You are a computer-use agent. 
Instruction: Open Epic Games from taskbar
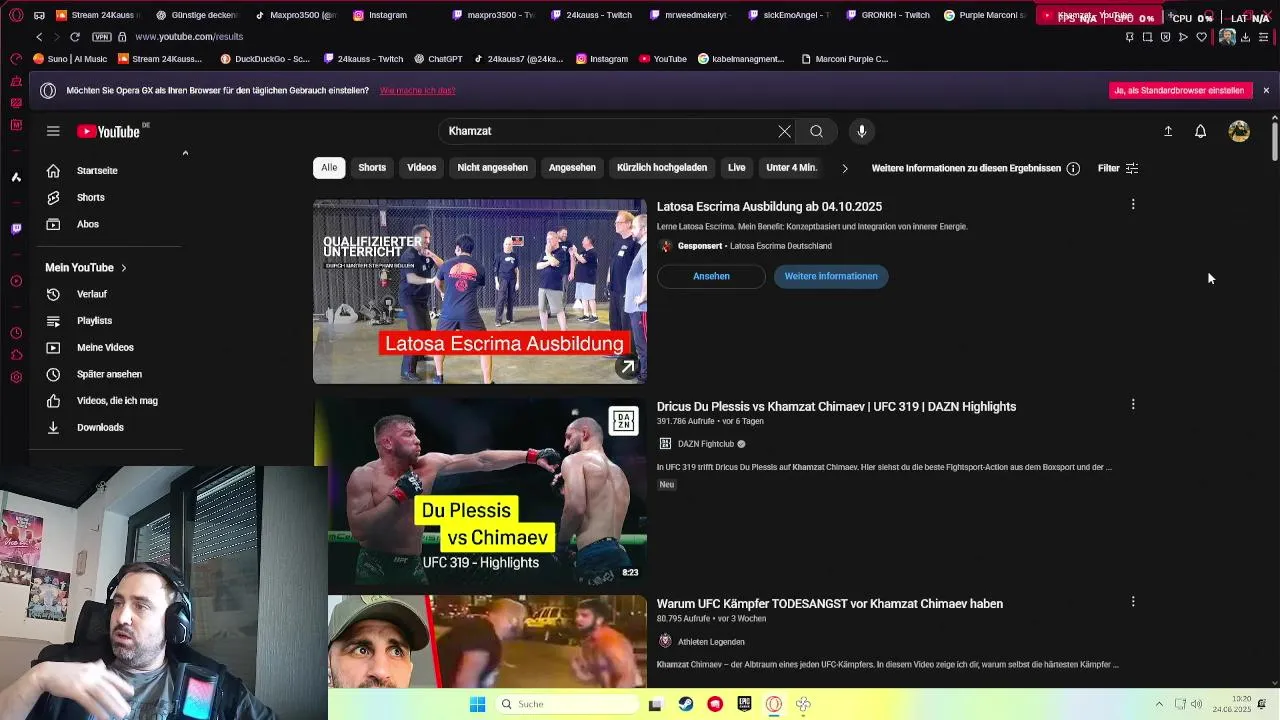pos(744,704)
